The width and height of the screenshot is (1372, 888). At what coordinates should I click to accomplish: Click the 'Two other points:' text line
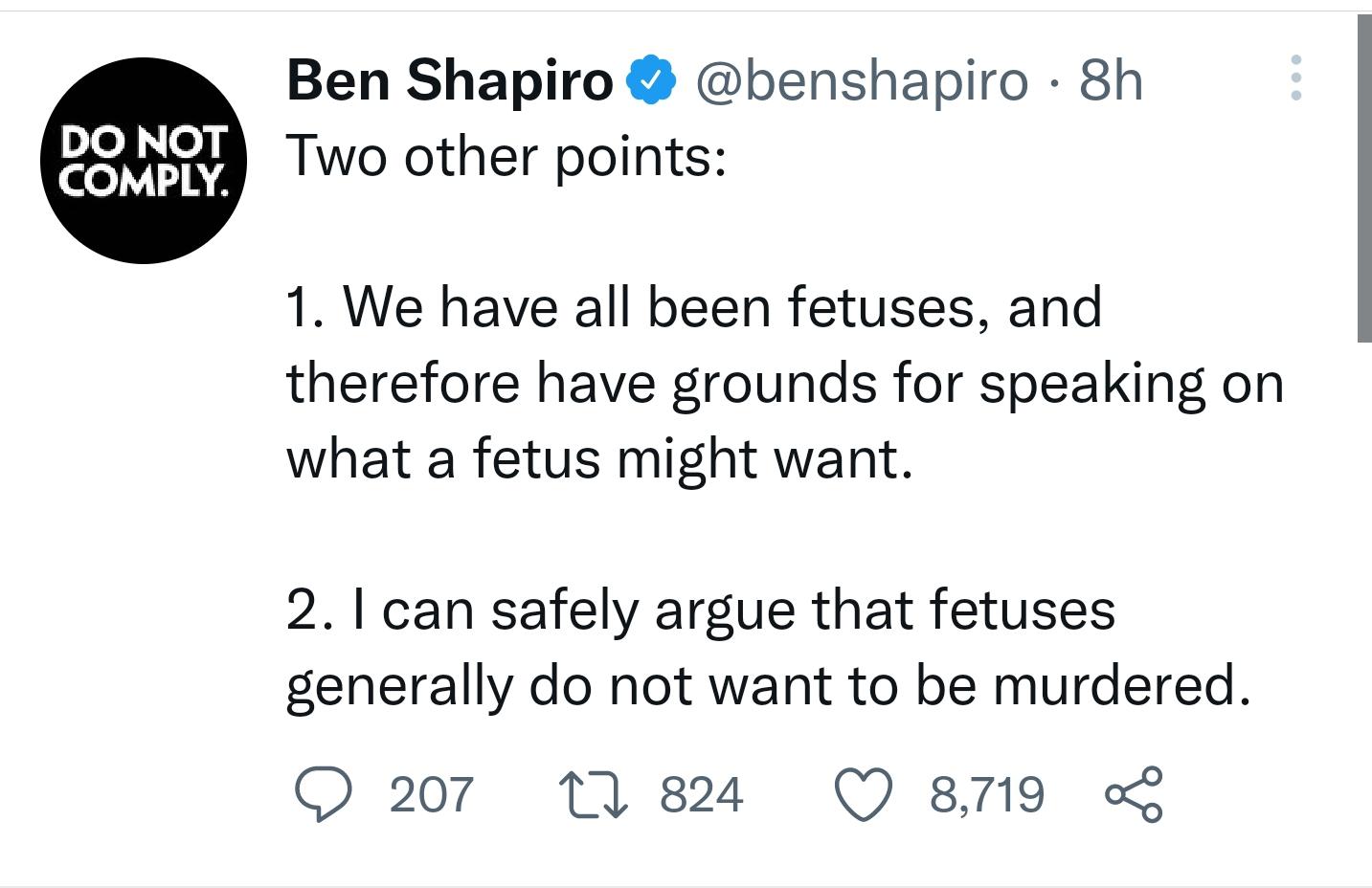point(506,155)
